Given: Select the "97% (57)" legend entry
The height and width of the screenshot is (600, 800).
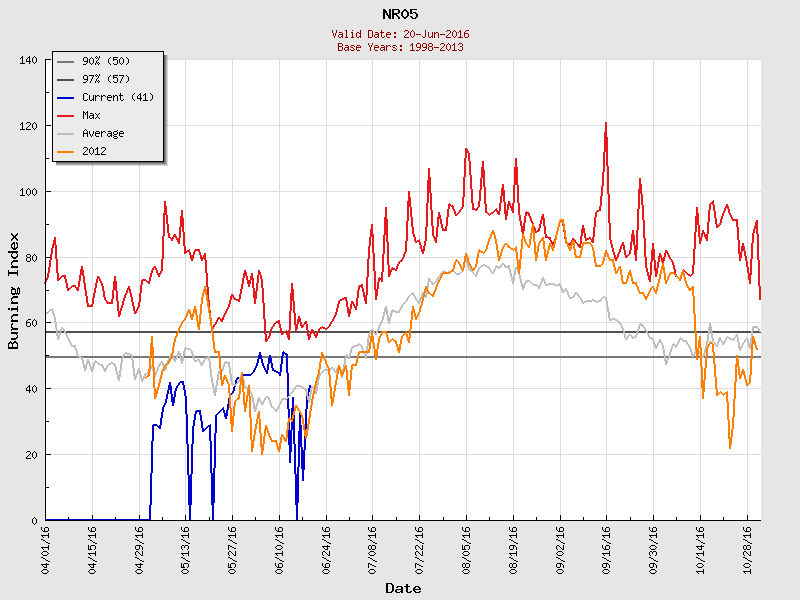Looking at the screenshot, I should (x=103, y=79).
